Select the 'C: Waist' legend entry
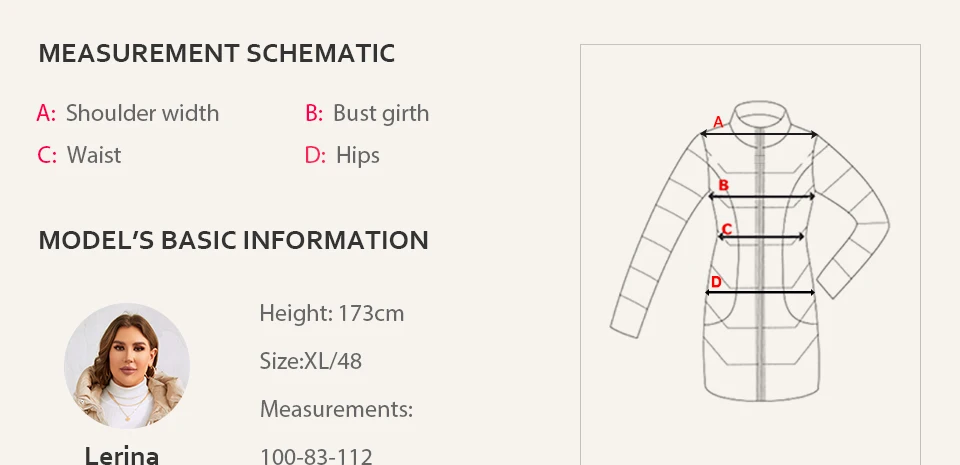 [79, 155]
